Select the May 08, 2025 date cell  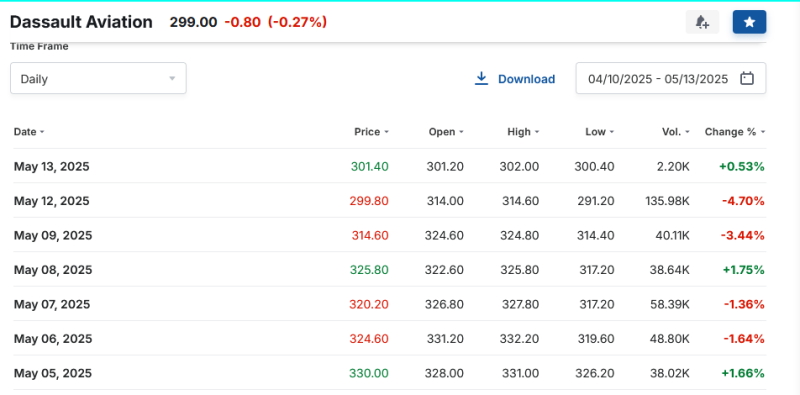click(53, 270)
